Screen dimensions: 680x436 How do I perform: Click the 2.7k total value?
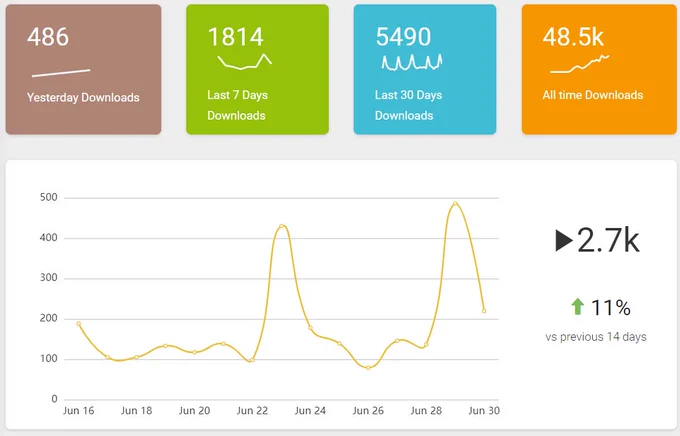click(608, 240)
